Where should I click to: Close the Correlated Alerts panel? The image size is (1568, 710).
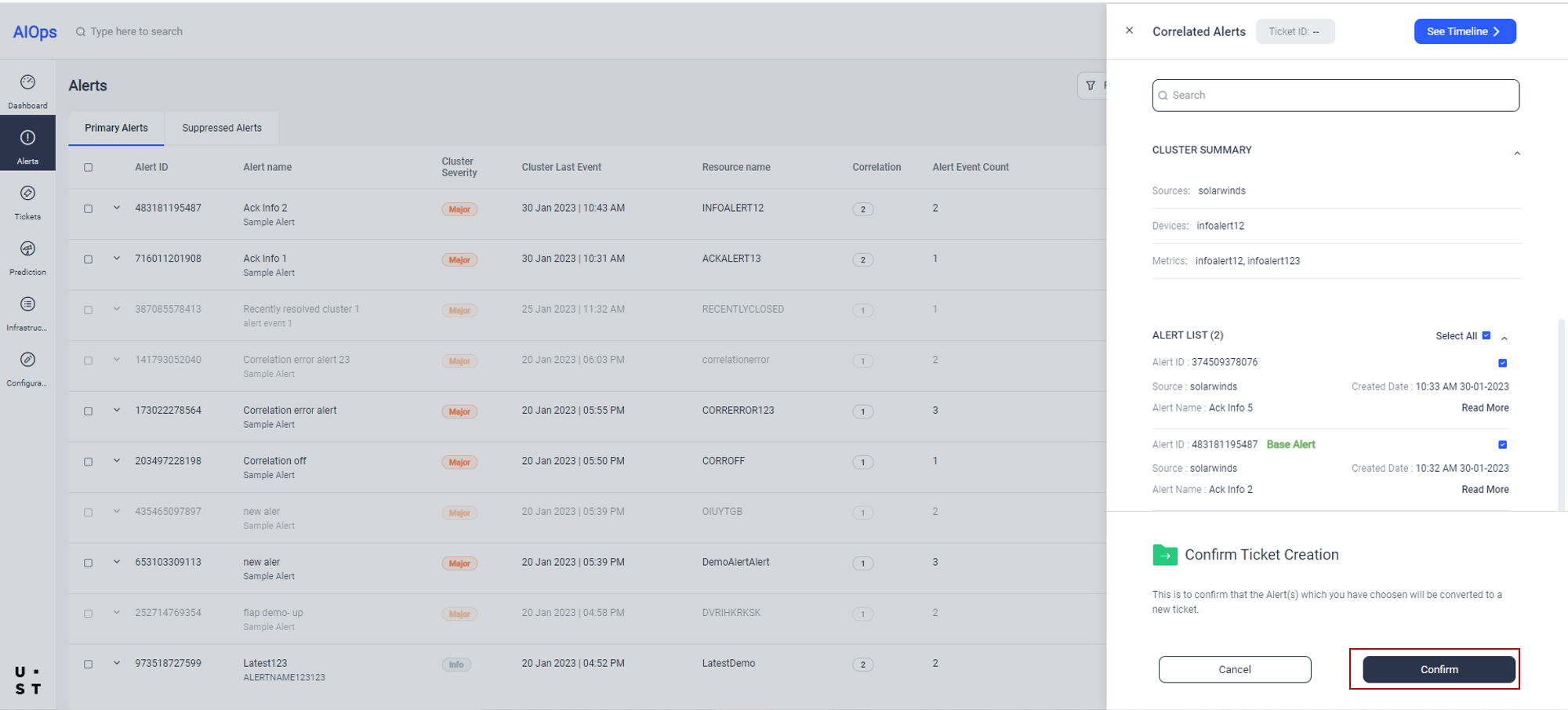1129,31
